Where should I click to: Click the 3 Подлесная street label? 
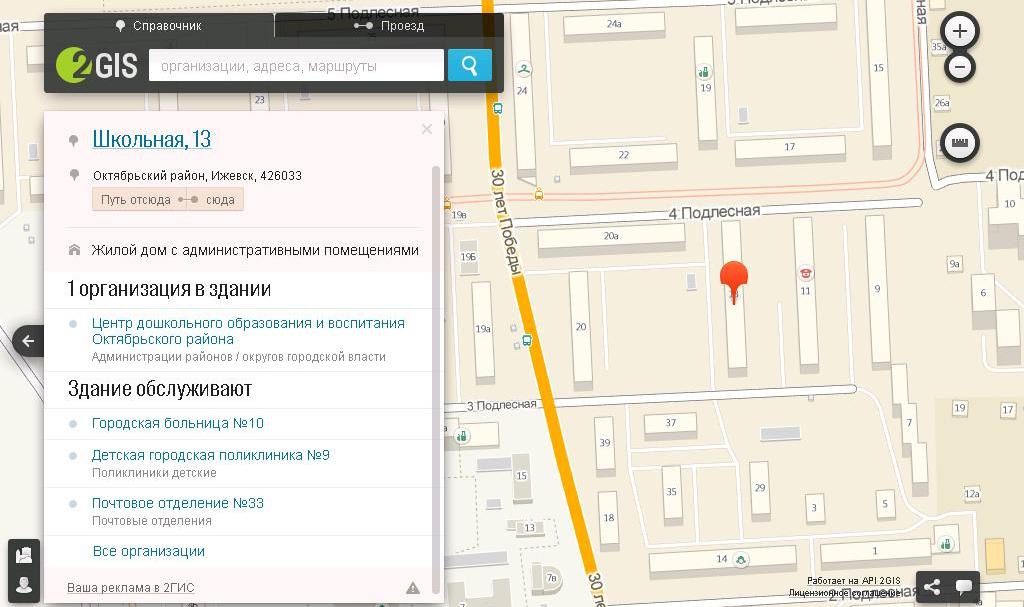(502, 405)
